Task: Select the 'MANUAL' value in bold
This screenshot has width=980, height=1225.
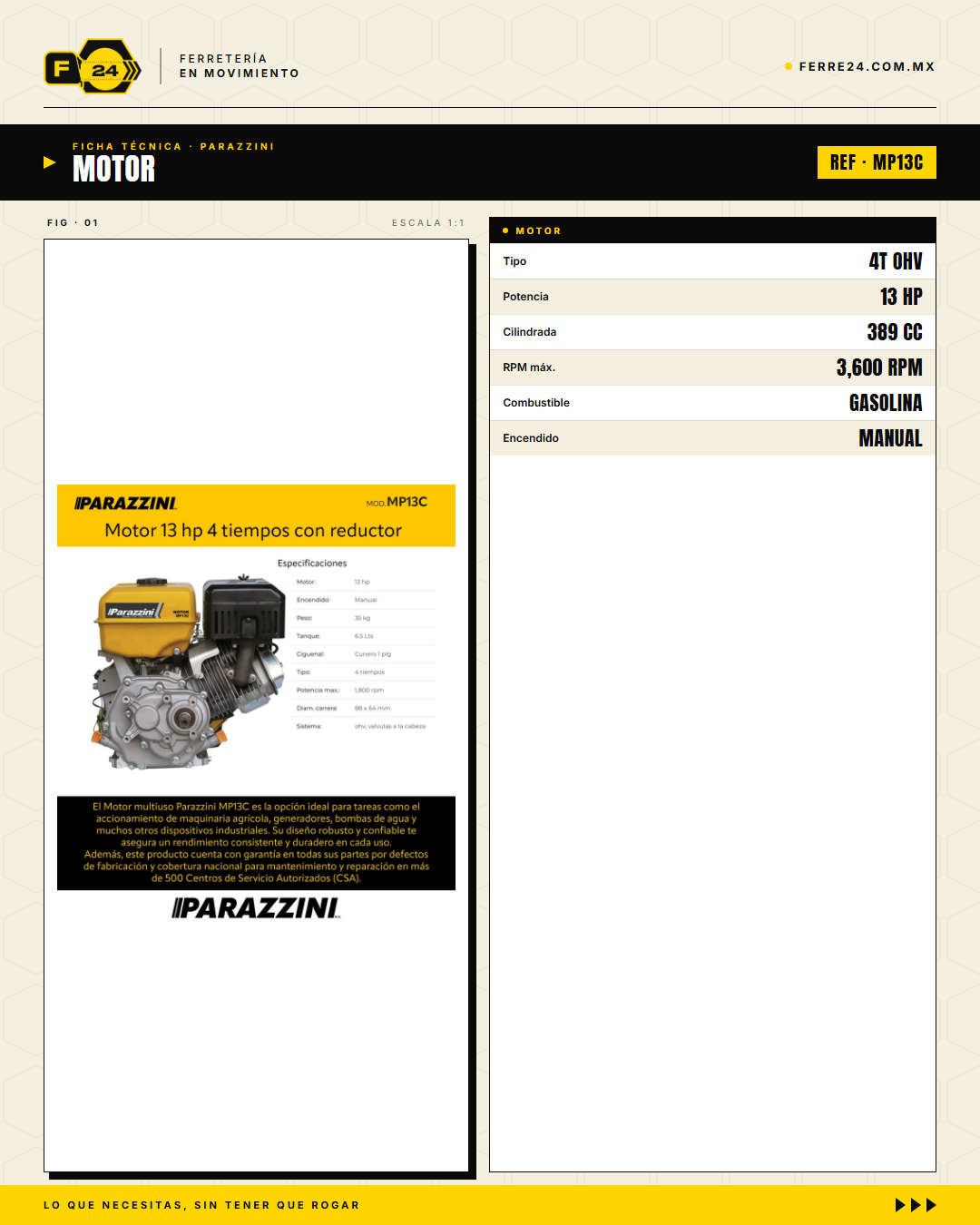Action: pos(891,438)
